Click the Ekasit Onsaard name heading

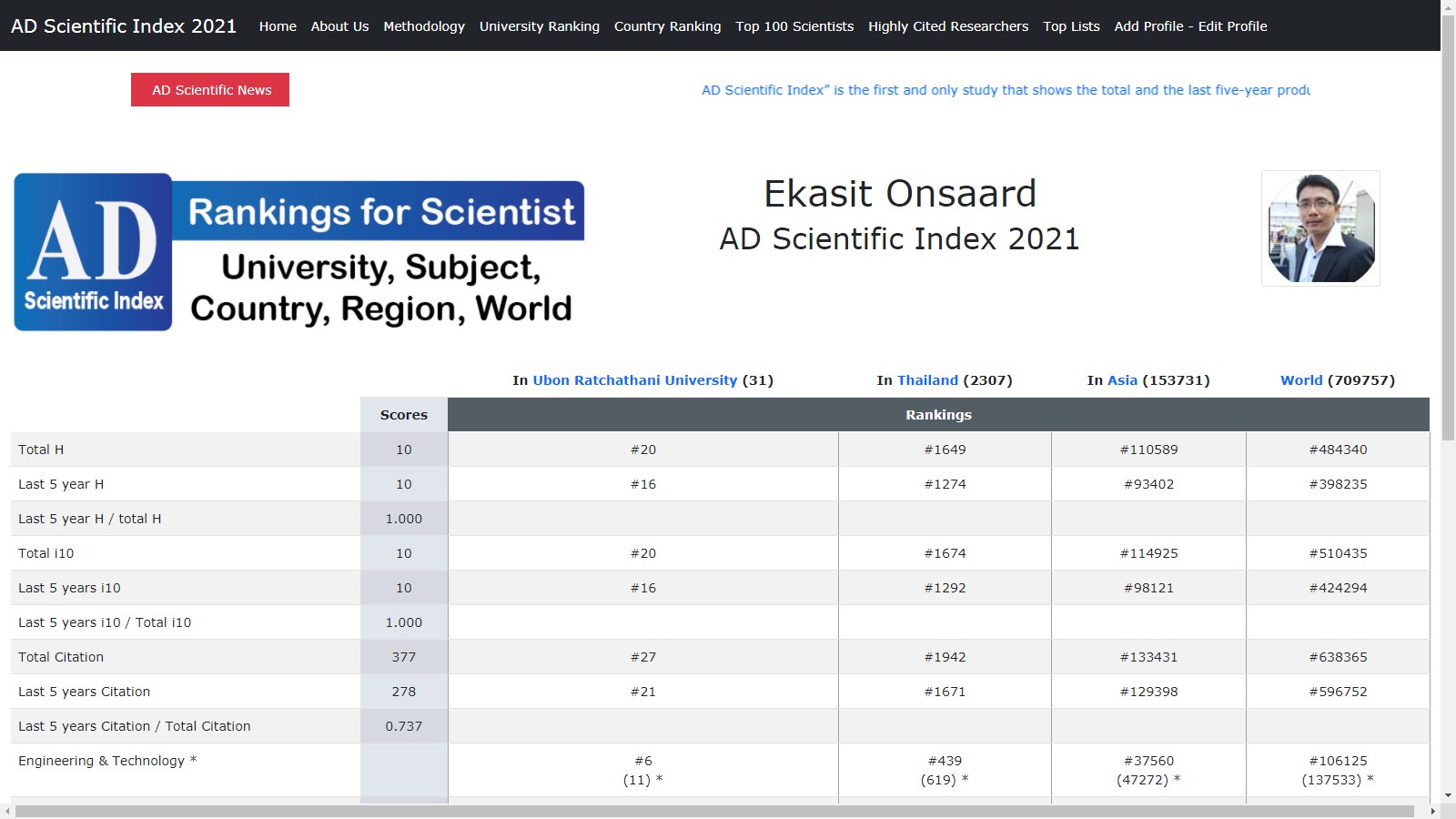(x=900, y=194)
